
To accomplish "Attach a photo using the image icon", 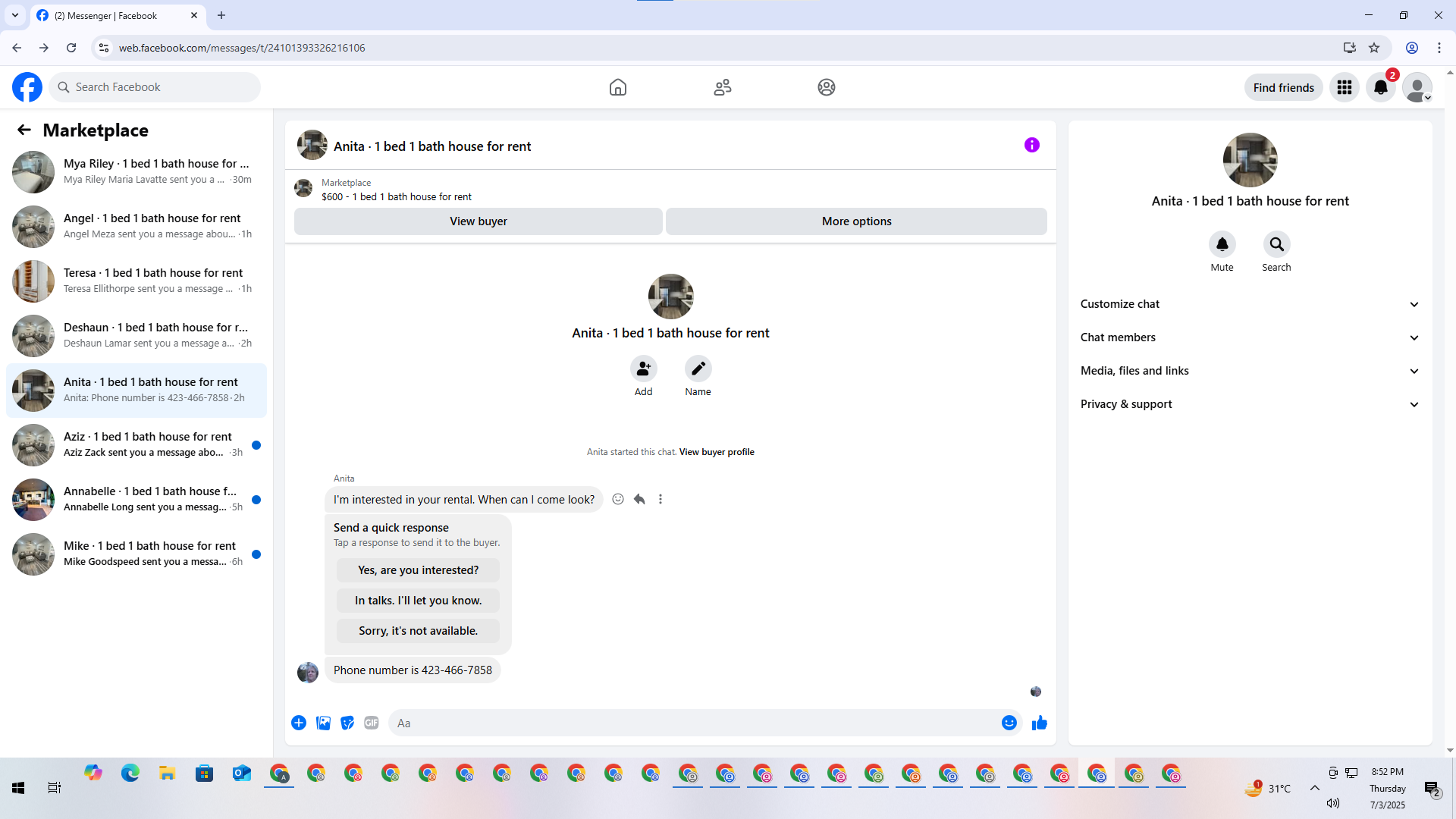I will pyautogui.click(x=323, y=723).
